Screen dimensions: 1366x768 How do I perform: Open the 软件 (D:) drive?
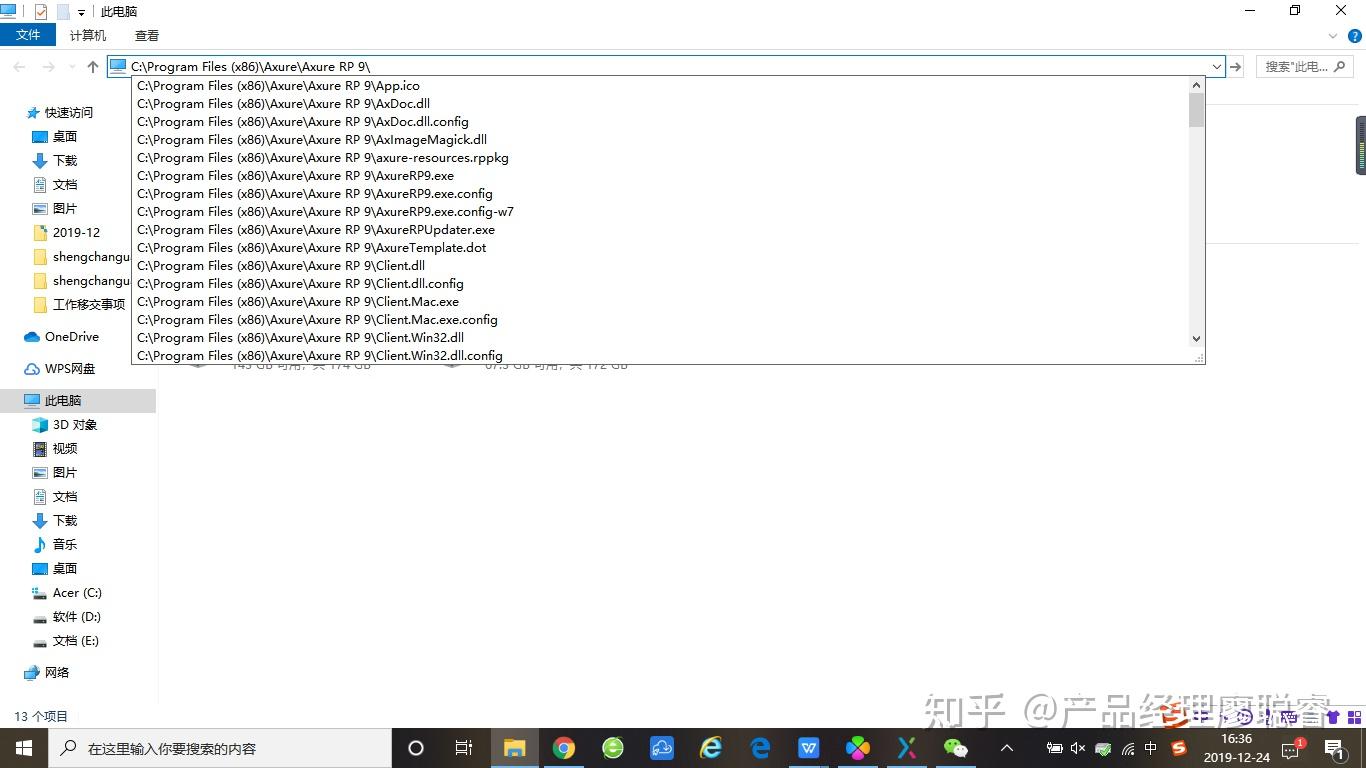tap(77, 617)
